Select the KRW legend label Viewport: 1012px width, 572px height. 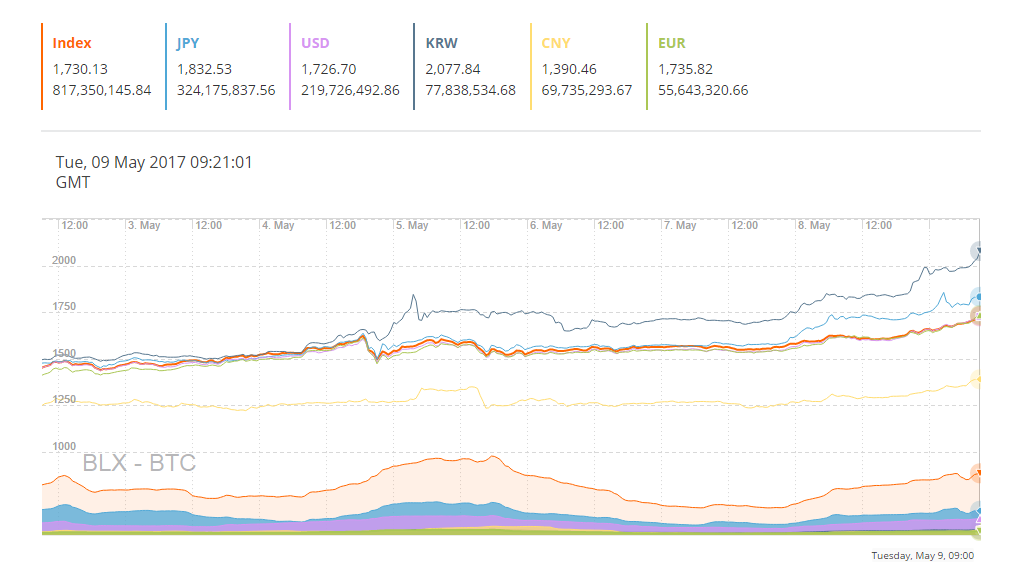click(x=441, y=43)
